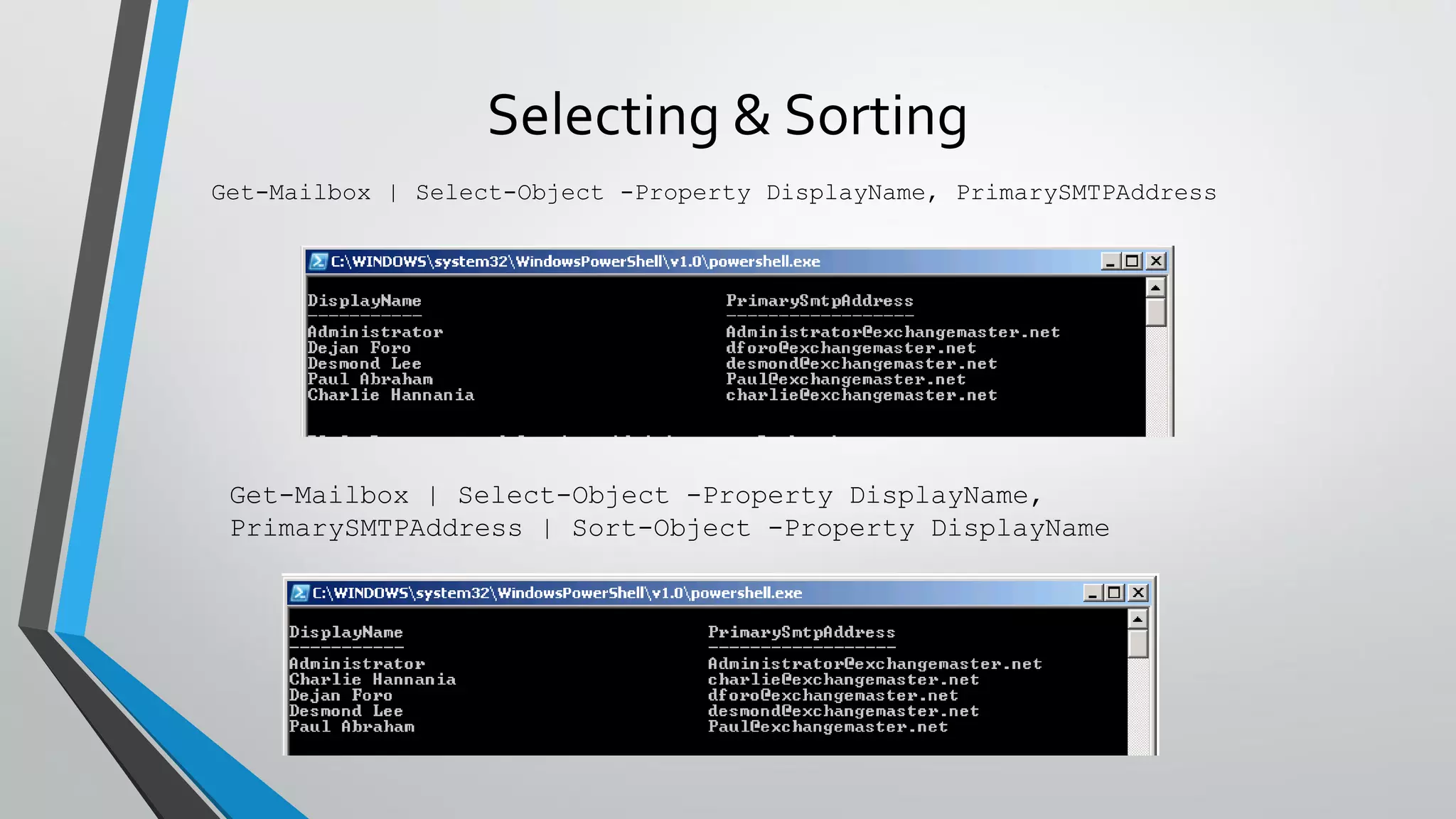The height and width of the screenshot is (819, 1456).
Task: Click 'Paul Abraham' in upper window
Action: (x=370, y=379)
